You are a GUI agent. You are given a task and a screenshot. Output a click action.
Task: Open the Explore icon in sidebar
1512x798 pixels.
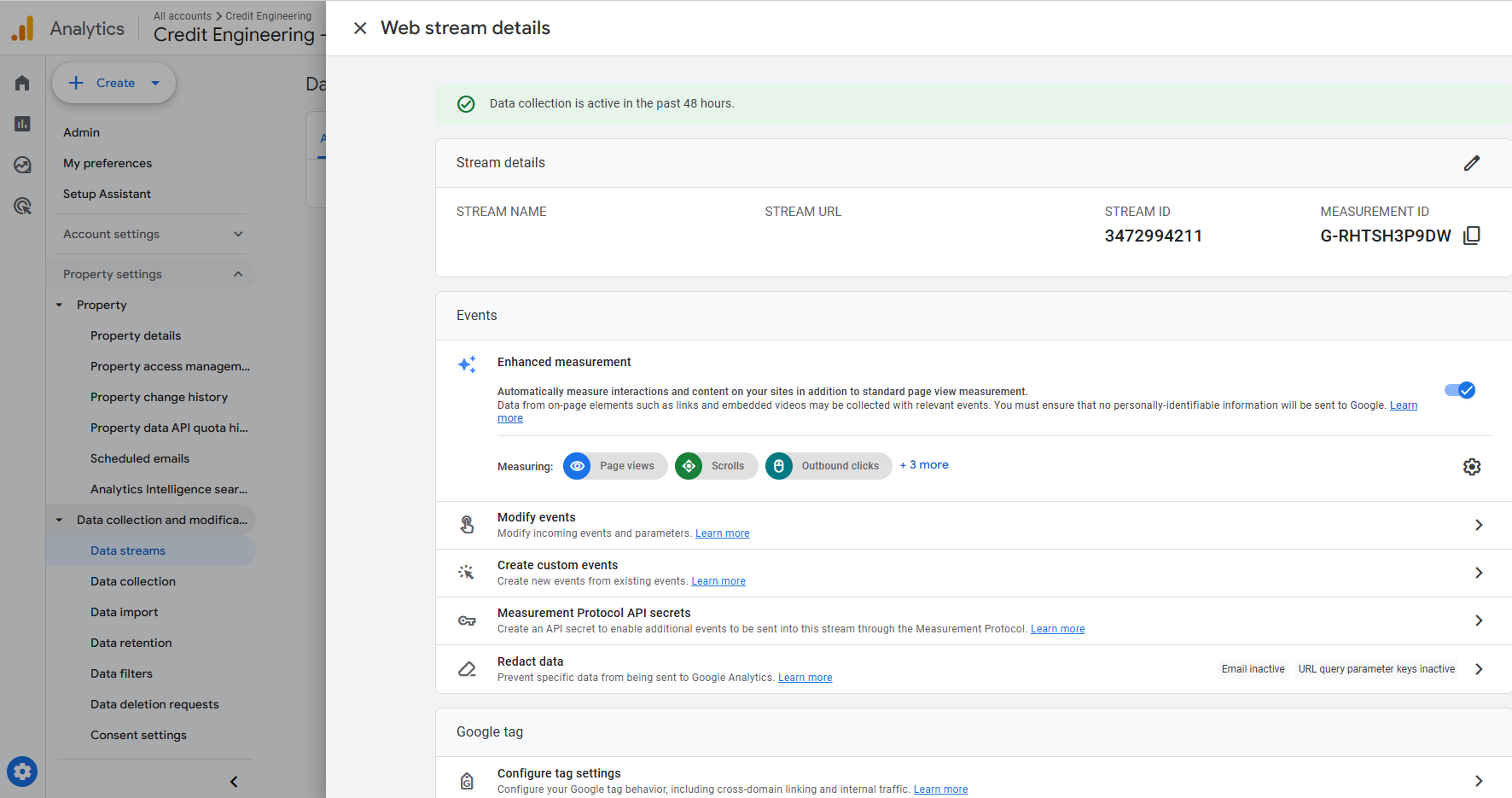click(22, 165)
